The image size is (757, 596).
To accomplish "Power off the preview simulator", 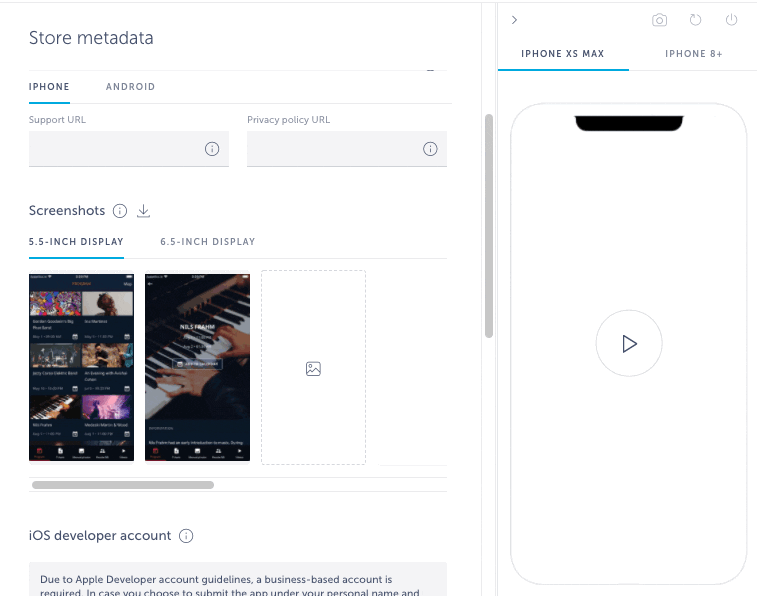I will (731, 20).
